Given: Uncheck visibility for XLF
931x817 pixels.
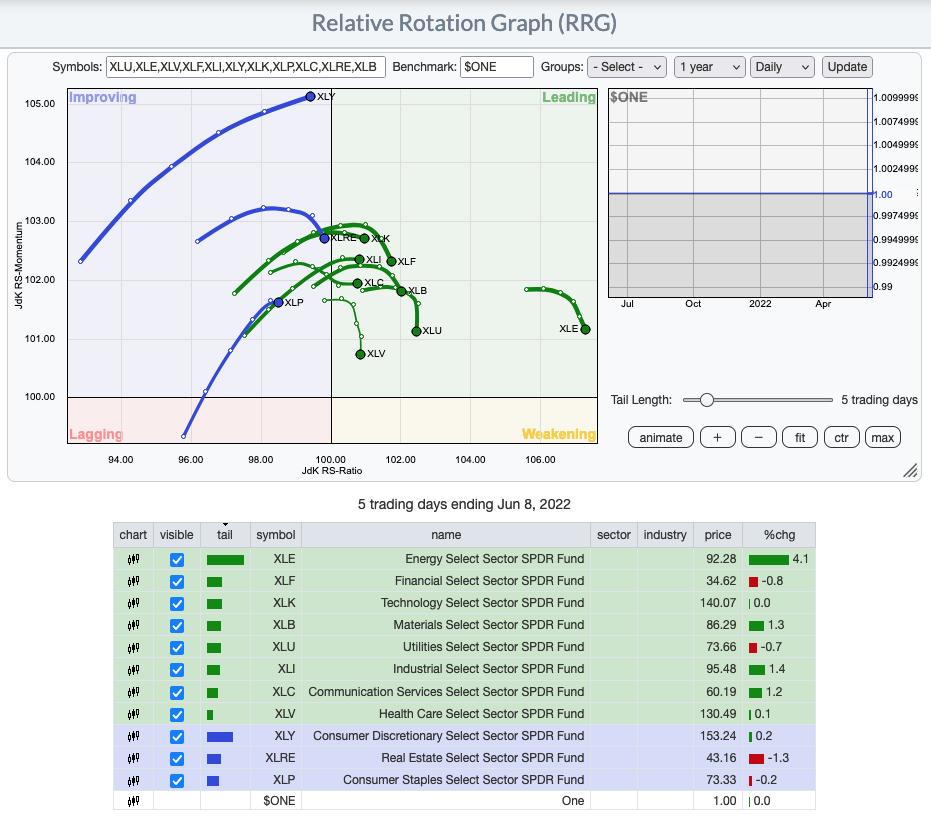Looking at the screenshot, I should (177, 581).
